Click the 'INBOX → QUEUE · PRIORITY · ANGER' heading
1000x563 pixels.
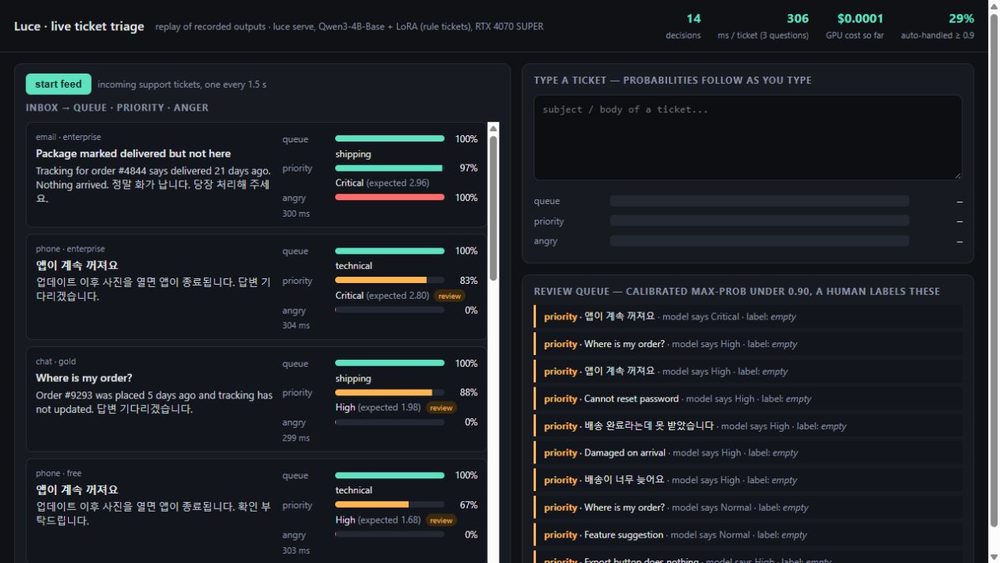tap(117, 108)
